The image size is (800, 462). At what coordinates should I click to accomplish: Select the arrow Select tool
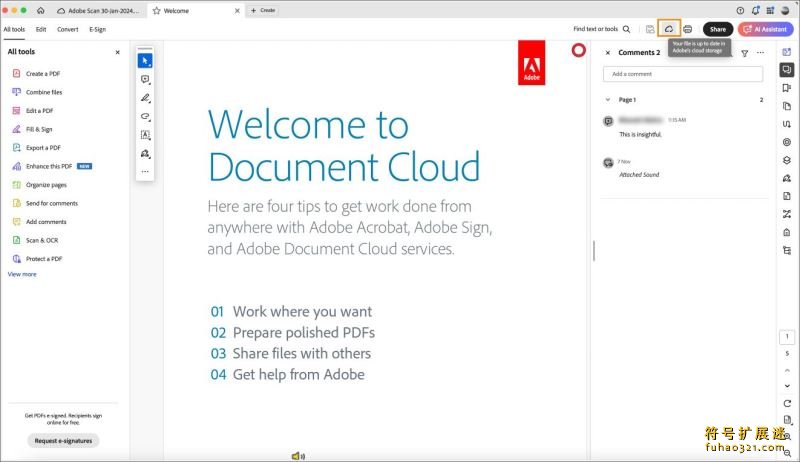[145, 61]
